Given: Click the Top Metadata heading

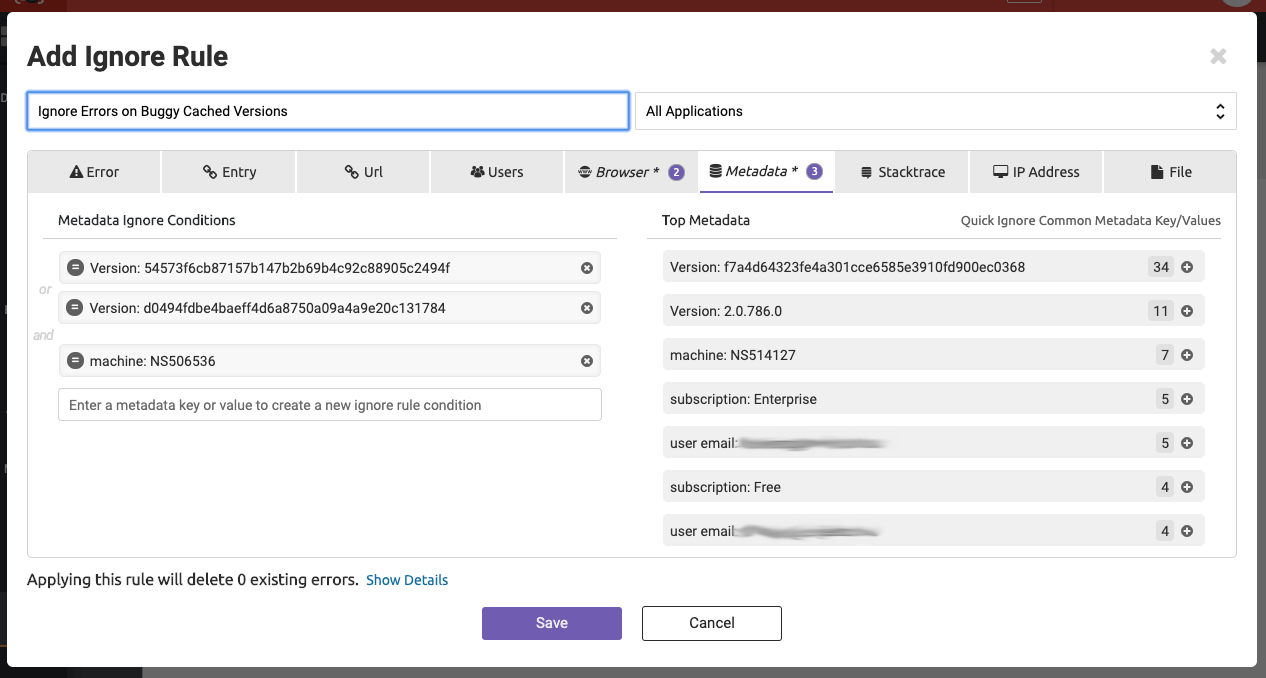Looking at the screenshot, I should point(706,220).
